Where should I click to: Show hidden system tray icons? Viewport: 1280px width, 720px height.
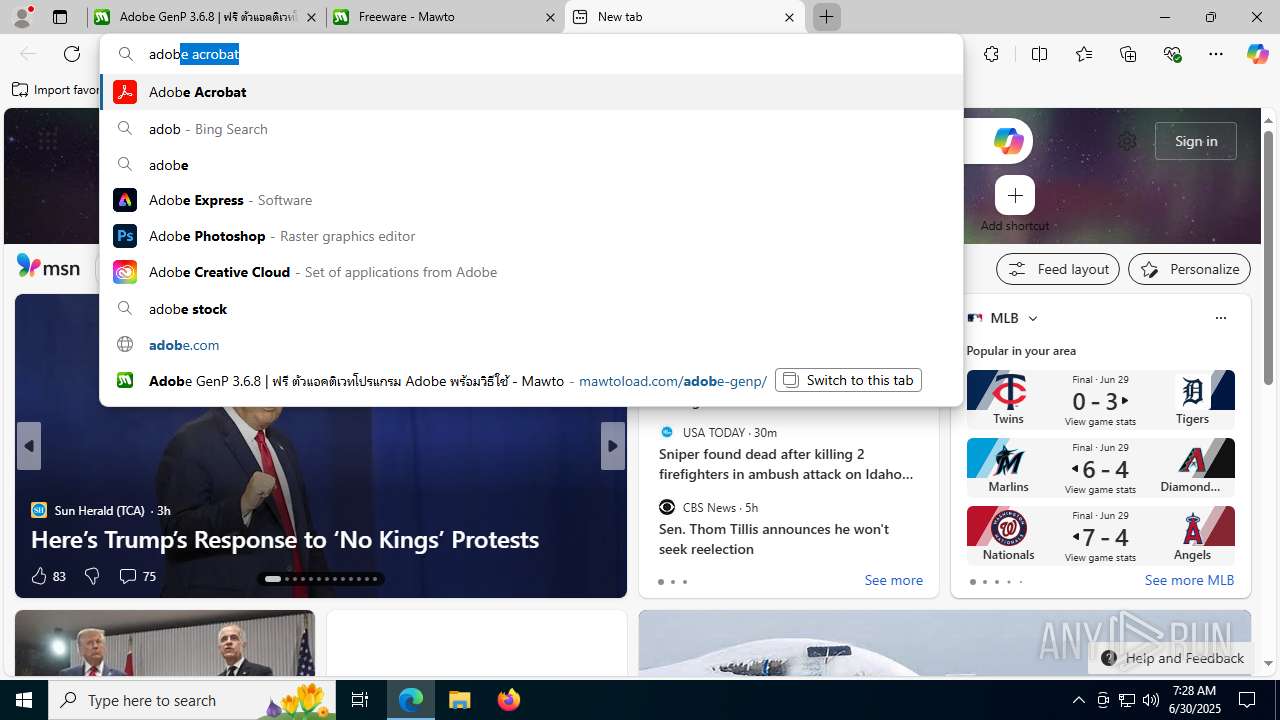[x=1078, y=700]
